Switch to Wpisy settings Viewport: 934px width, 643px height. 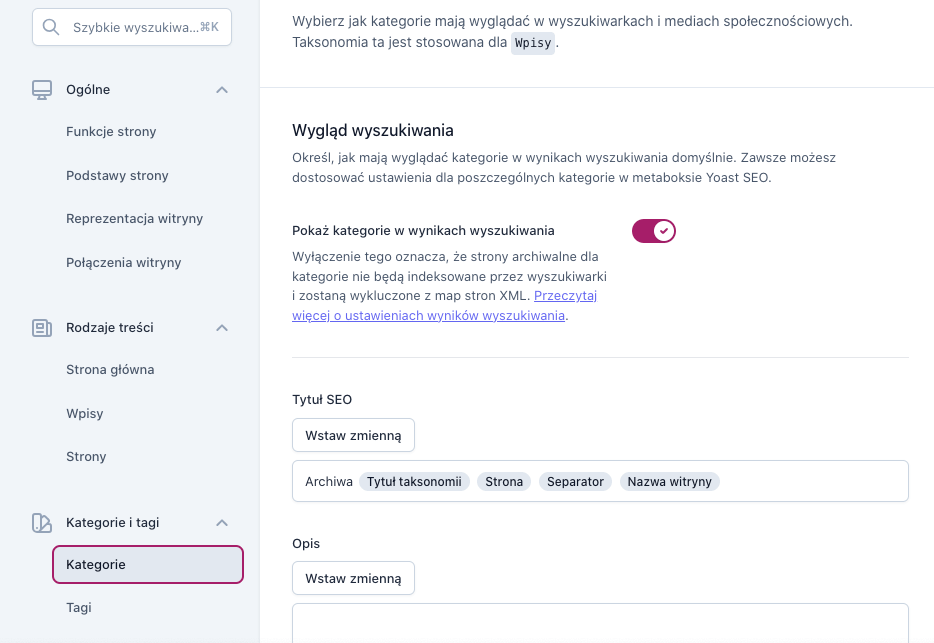click(86, 413)
